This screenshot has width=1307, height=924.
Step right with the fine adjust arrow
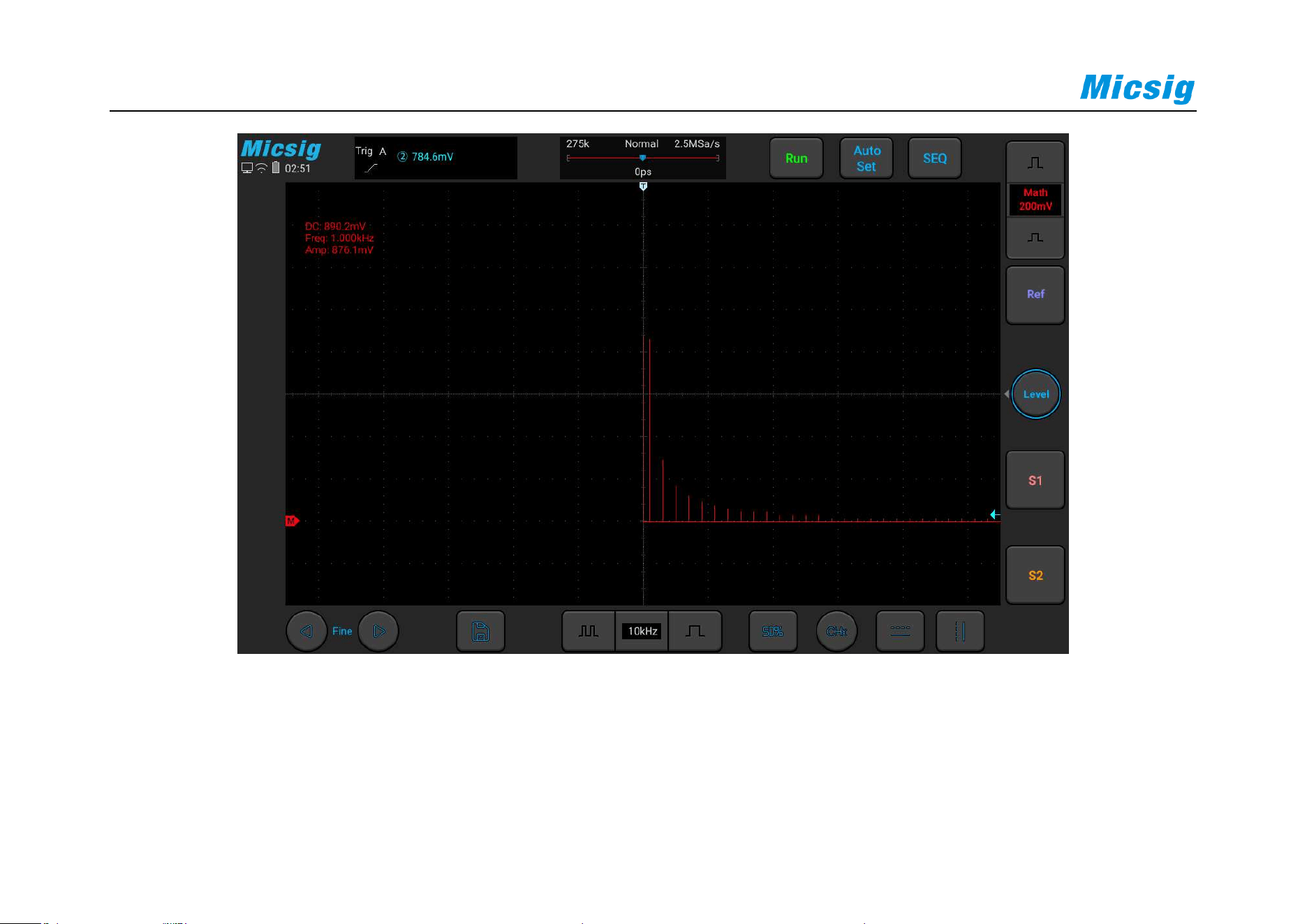click(378, 632)
